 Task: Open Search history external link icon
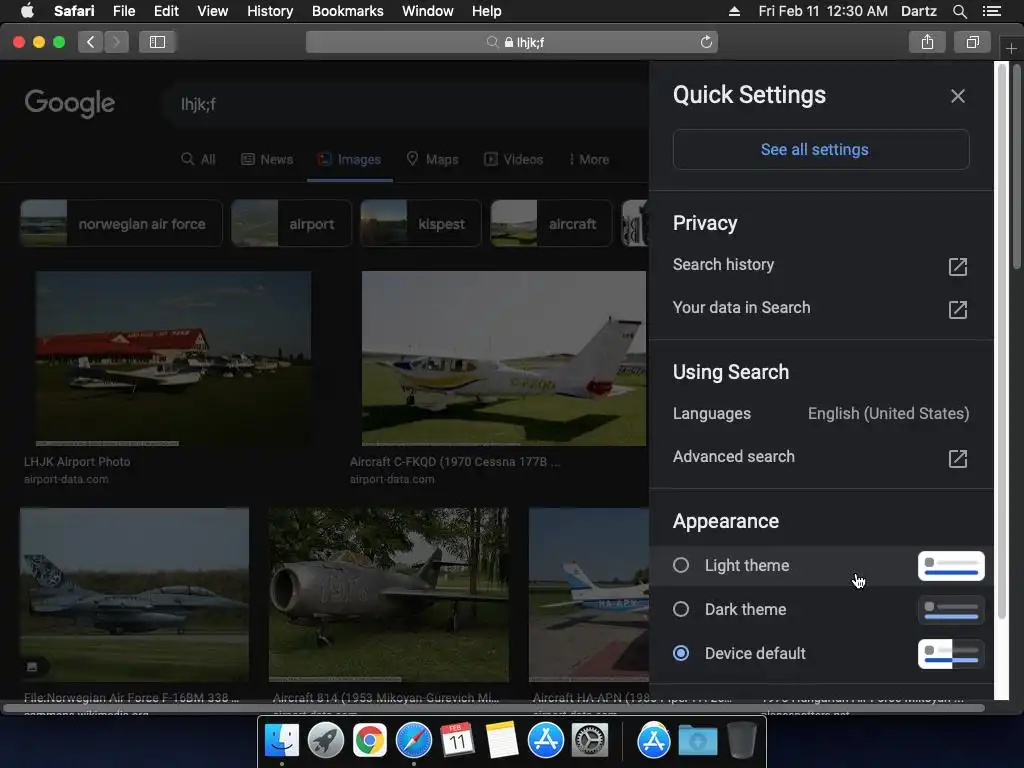pyautogui.click(x=957, y=266)
